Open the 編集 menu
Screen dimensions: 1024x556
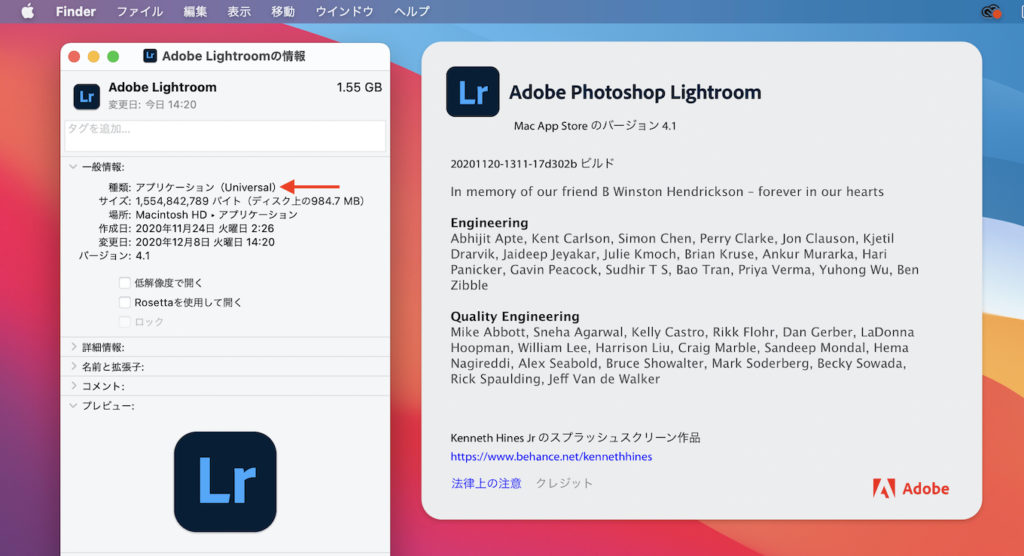pyautogui.click(x=195, y=11)
